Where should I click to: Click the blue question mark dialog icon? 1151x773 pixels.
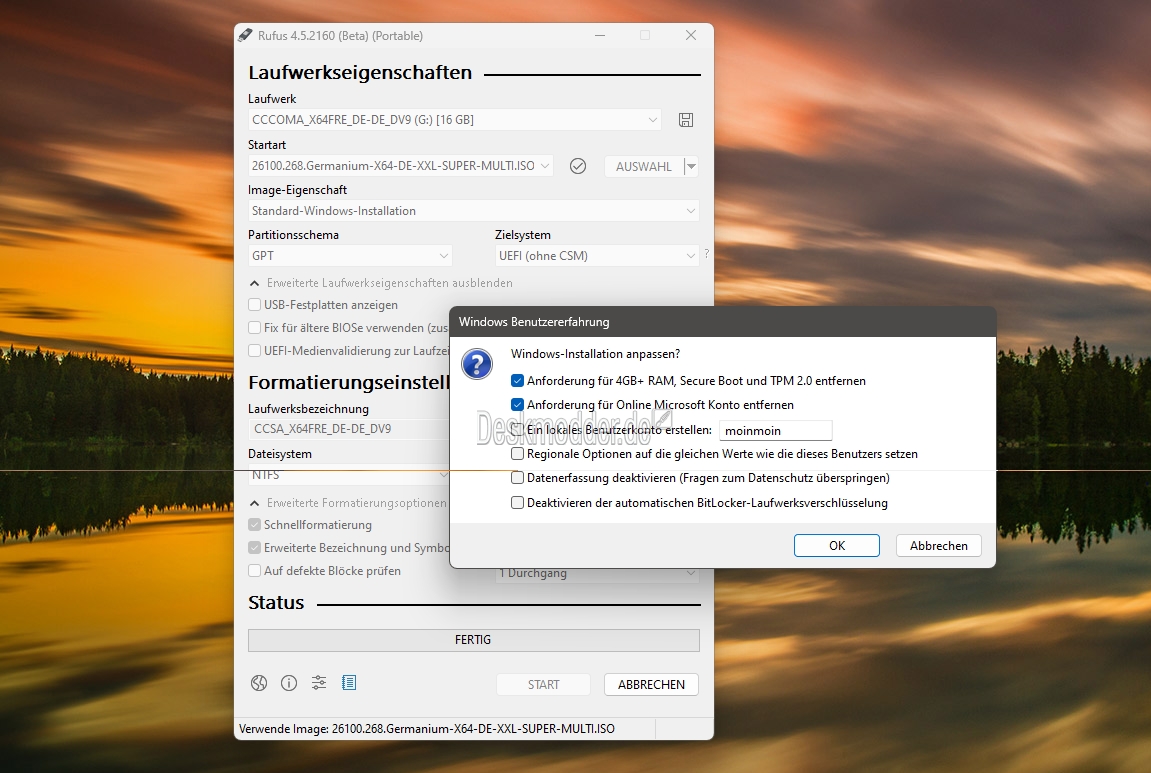(x=477, y=364)
